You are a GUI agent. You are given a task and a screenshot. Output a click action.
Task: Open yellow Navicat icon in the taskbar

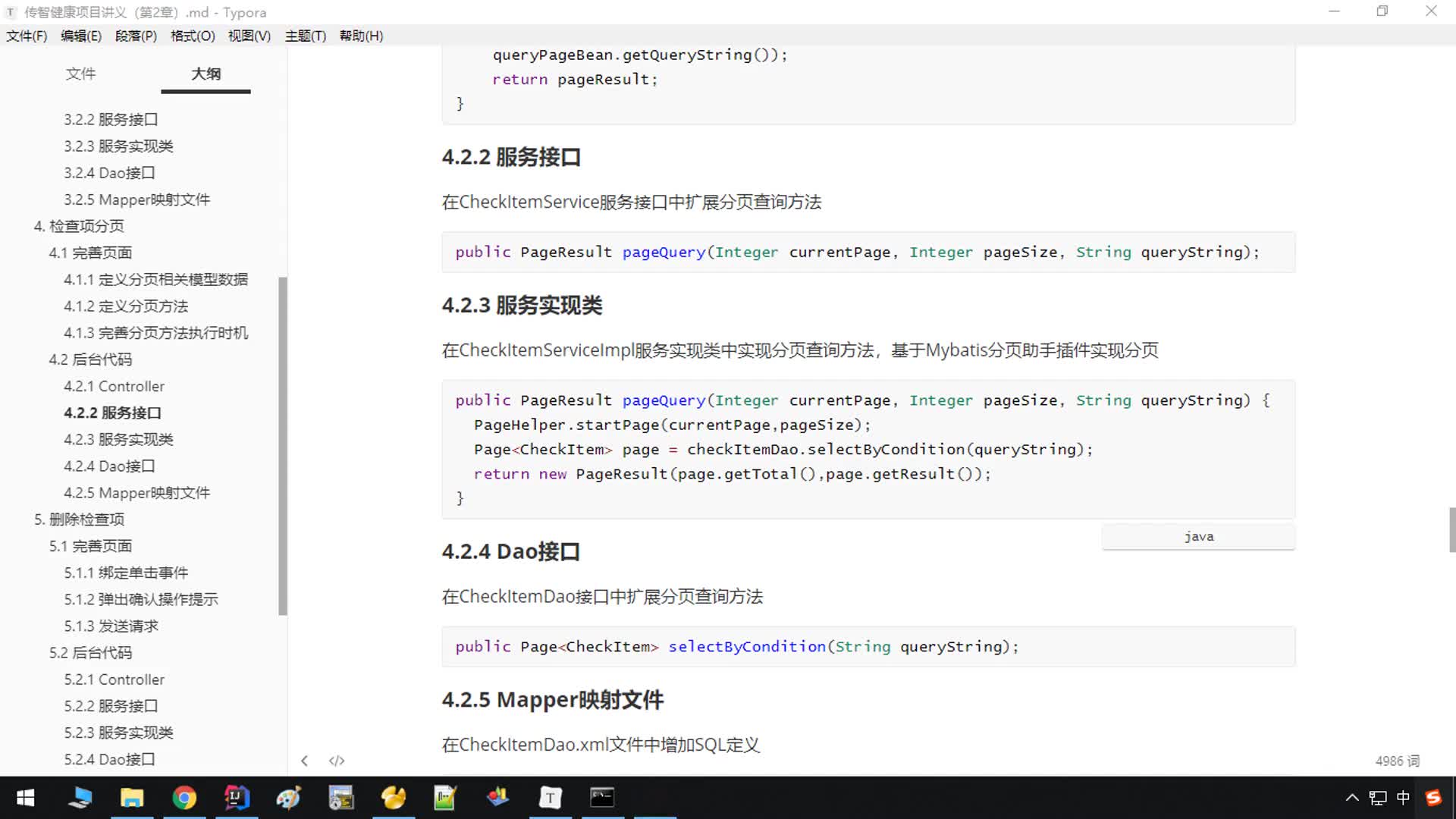[x=394, y=798]
